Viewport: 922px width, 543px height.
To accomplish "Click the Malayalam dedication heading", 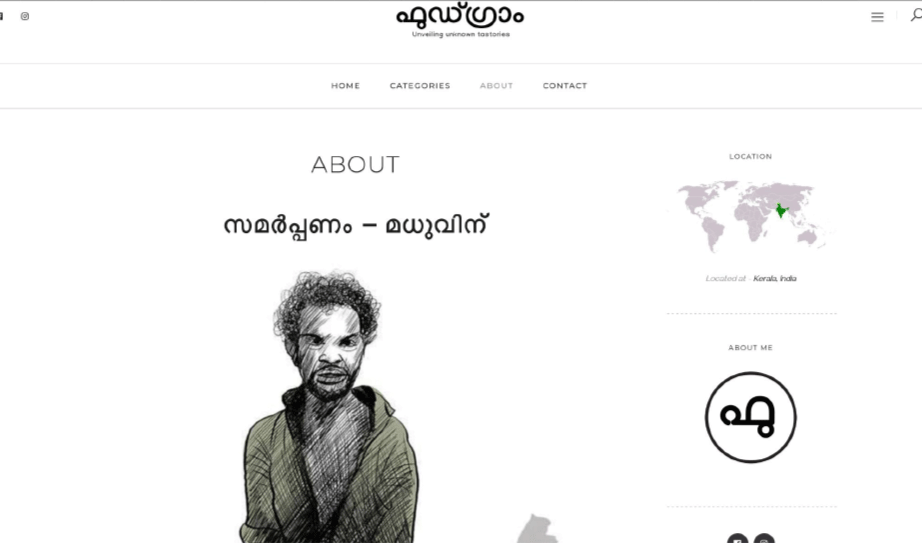I will 356,226.
